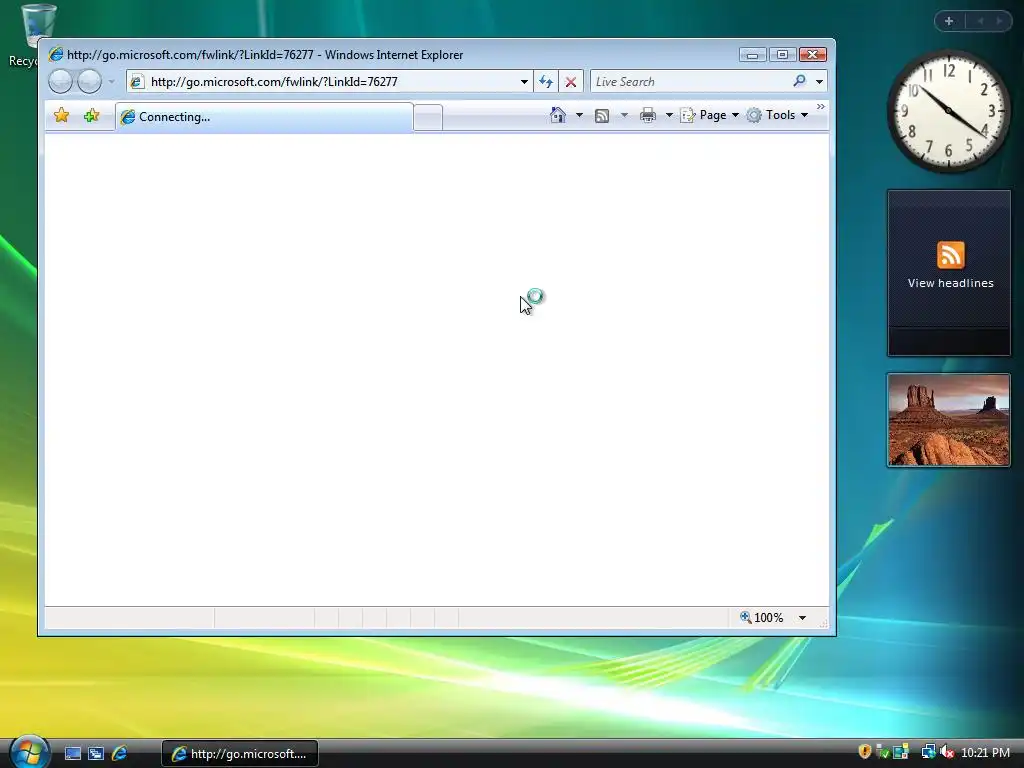The height and width of the screenshot is (768, 1024).
Task: Click the tray icon right of shield
Action: (882, 752)
